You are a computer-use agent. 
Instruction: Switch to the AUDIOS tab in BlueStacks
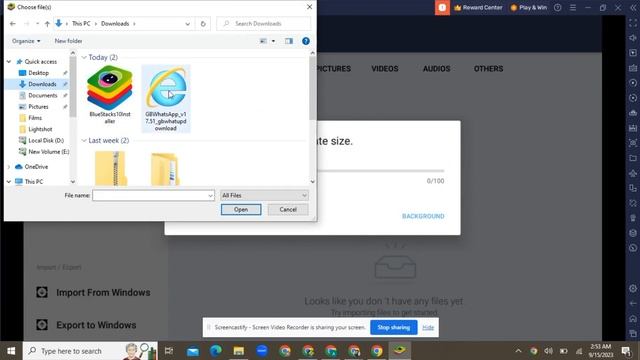436,69
